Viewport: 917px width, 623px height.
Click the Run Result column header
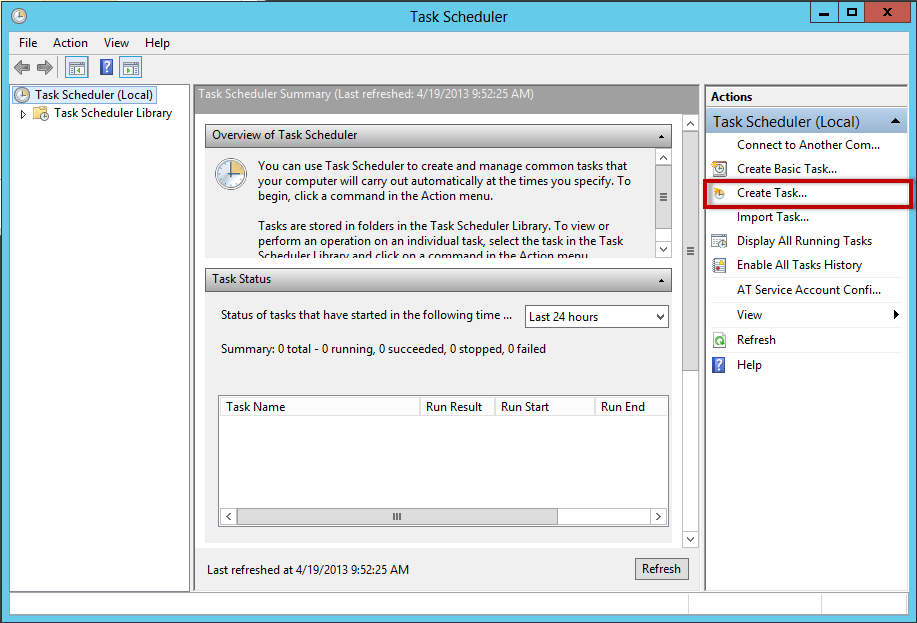[x=454, y=407]
